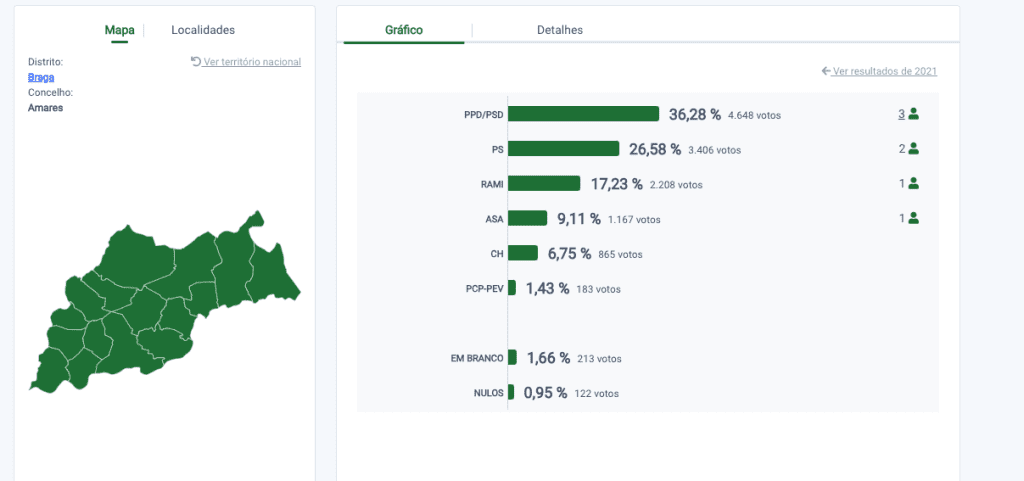Follow the Braga district link

click(x=41, y=77)
